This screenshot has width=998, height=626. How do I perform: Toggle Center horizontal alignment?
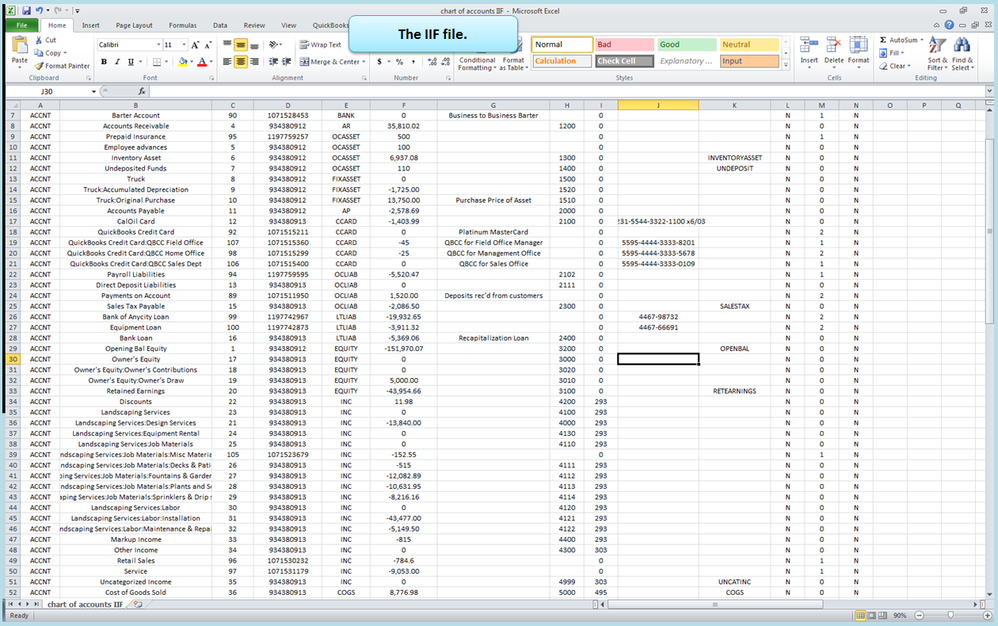[241, 62]
